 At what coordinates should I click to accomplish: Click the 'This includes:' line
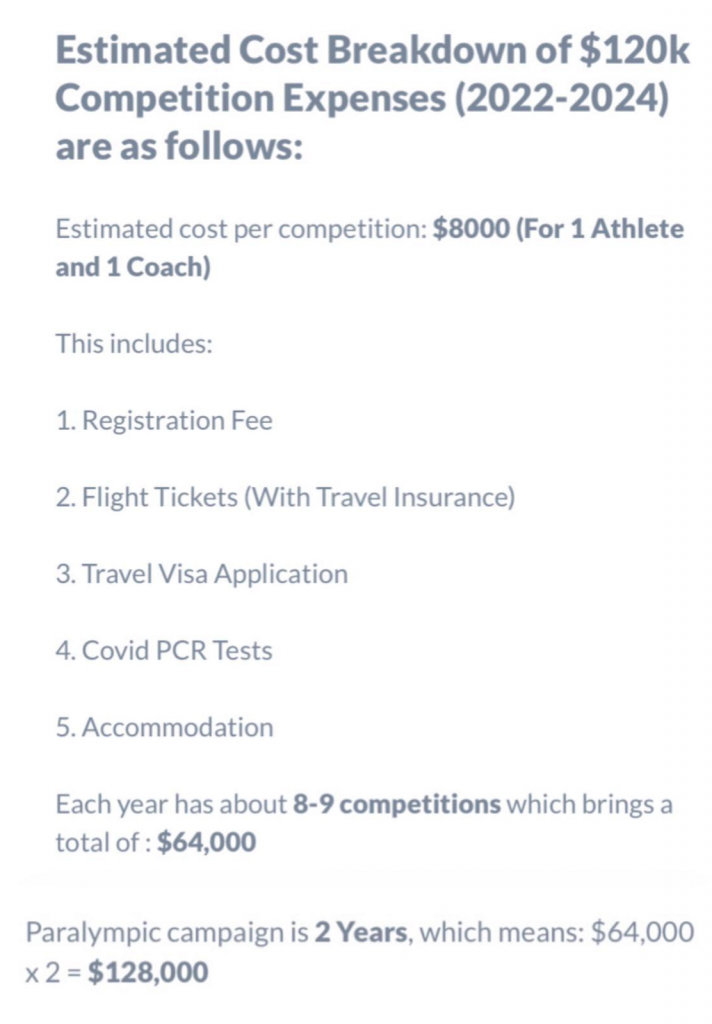(135, 344)
